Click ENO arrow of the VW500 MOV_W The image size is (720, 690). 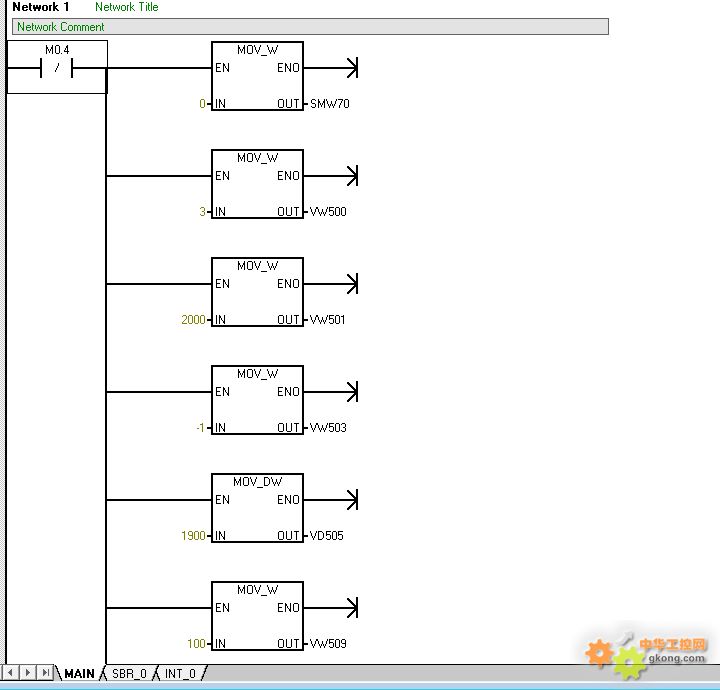click(x=352, y=176)
